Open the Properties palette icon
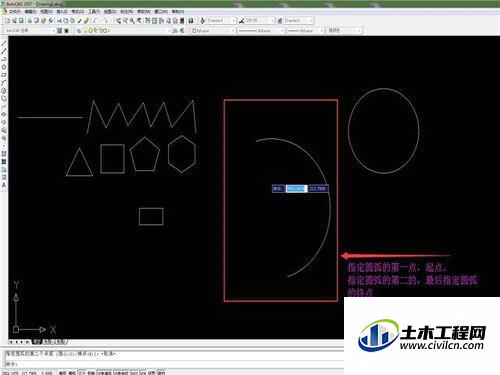500x375 pixels. (x=148, y=21)
